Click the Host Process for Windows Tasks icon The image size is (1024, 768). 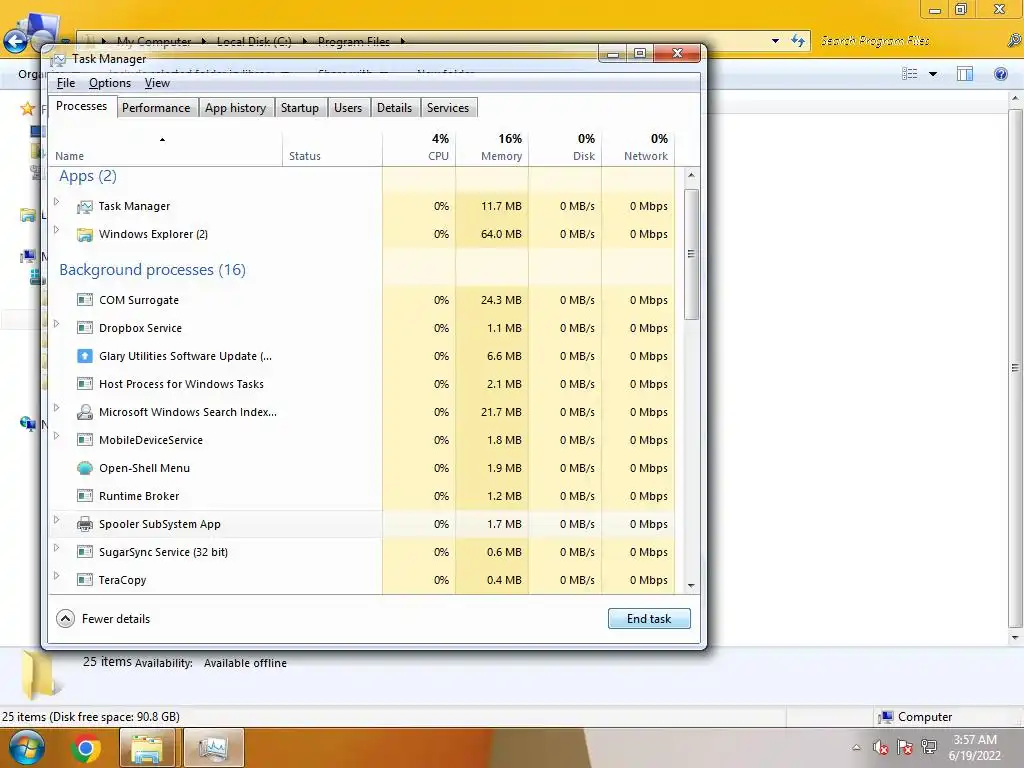click(x=85, y=385)
